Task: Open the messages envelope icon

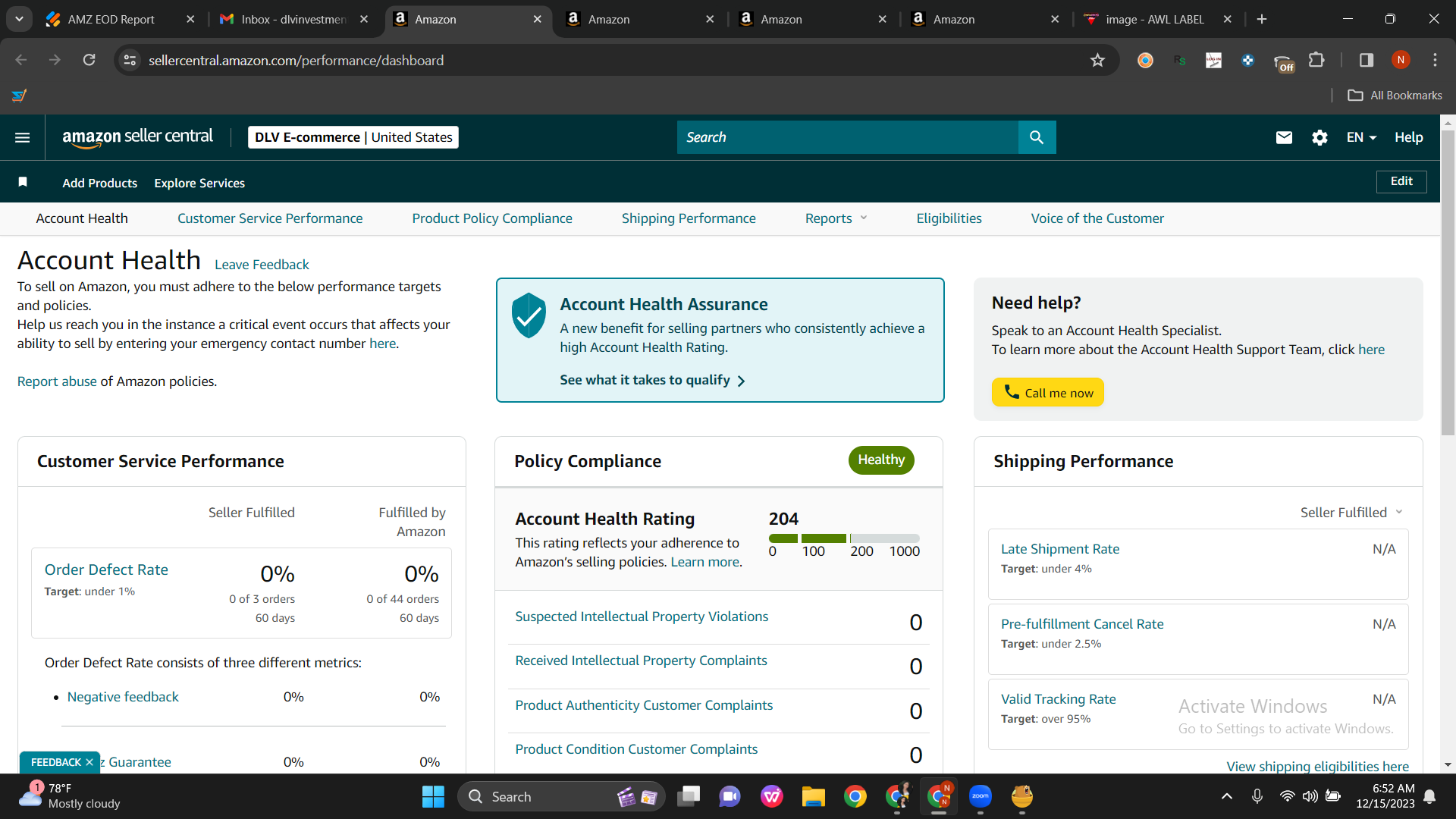Action: click(1284, 137)
